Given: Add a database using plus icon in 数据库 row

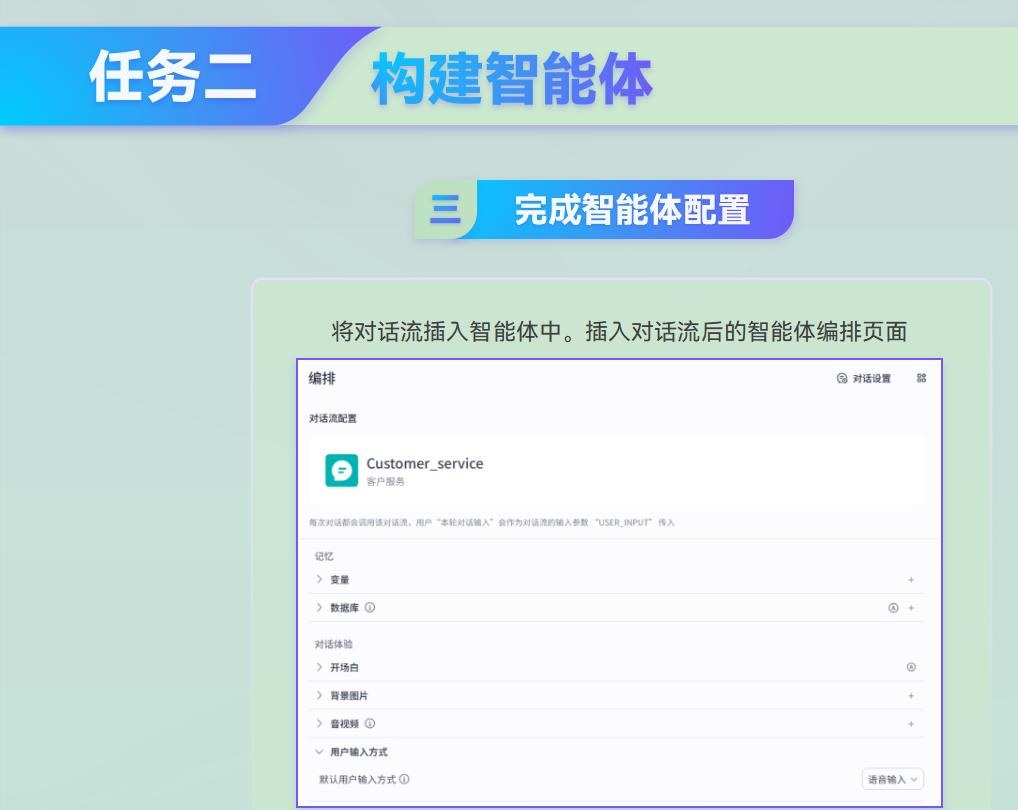Looking at the screenshot, I should [911, 608].
